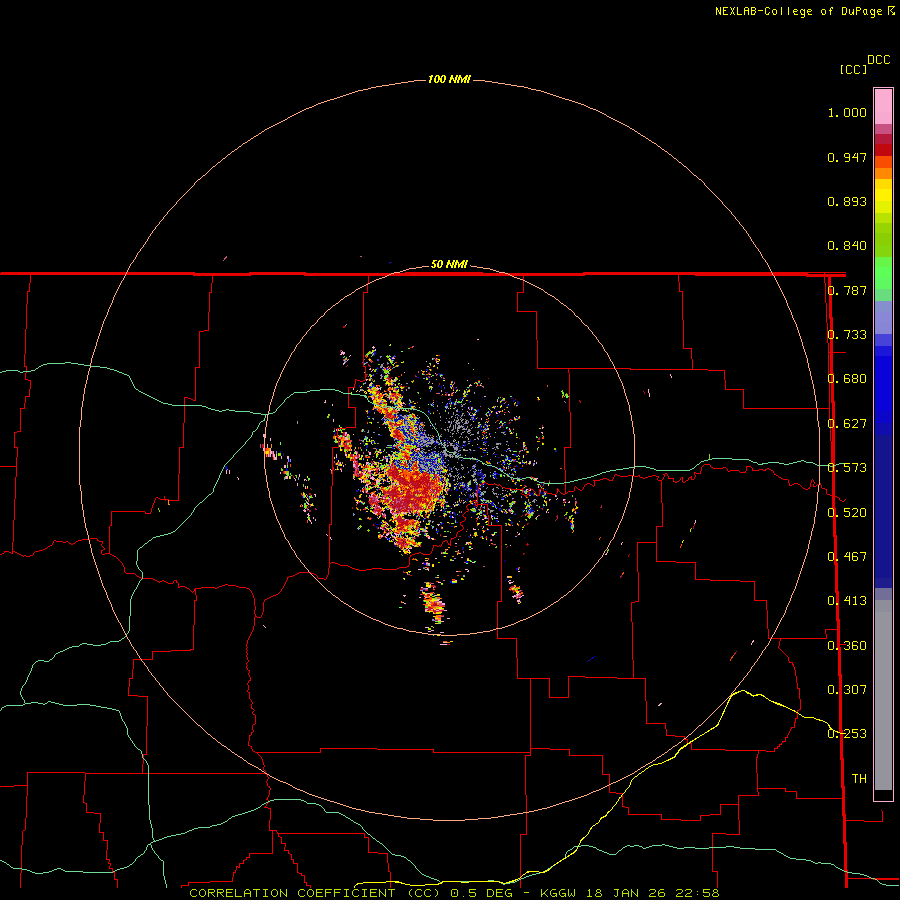This screenshot has height=900, width=900.
Task: Select the 0.520 scale value
Action: pyautogui.click(x=847, y=513)
